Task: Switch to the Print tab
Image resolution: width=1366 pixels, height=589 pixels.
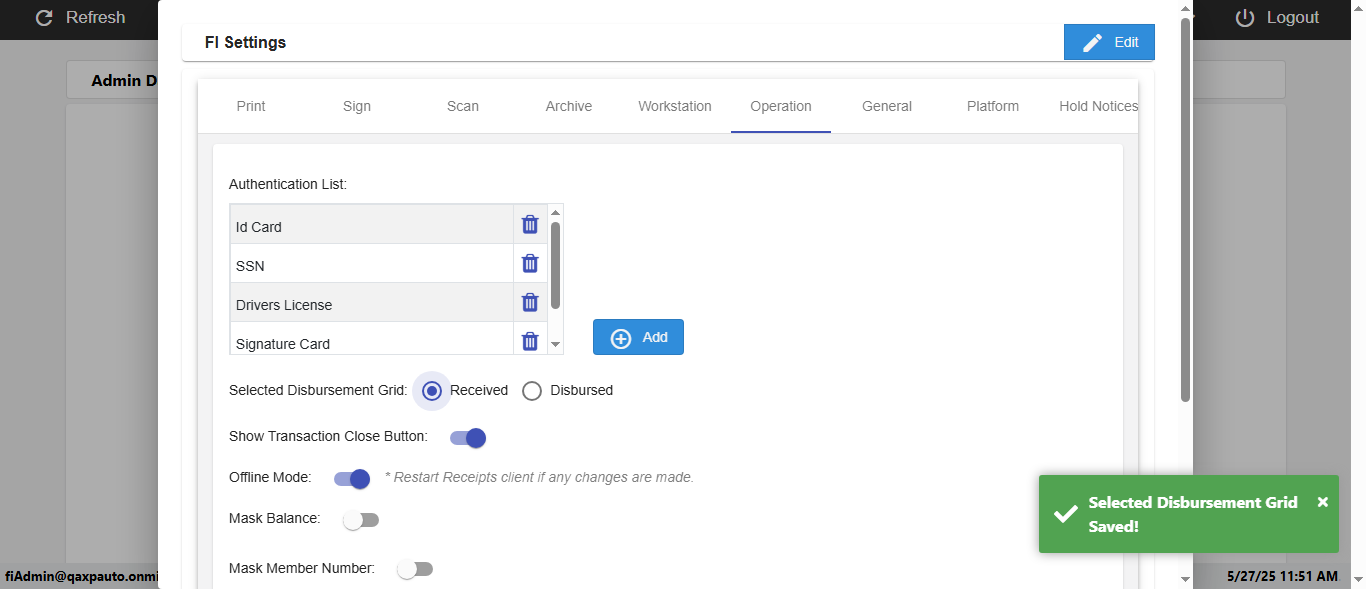Action: (251, 106)
